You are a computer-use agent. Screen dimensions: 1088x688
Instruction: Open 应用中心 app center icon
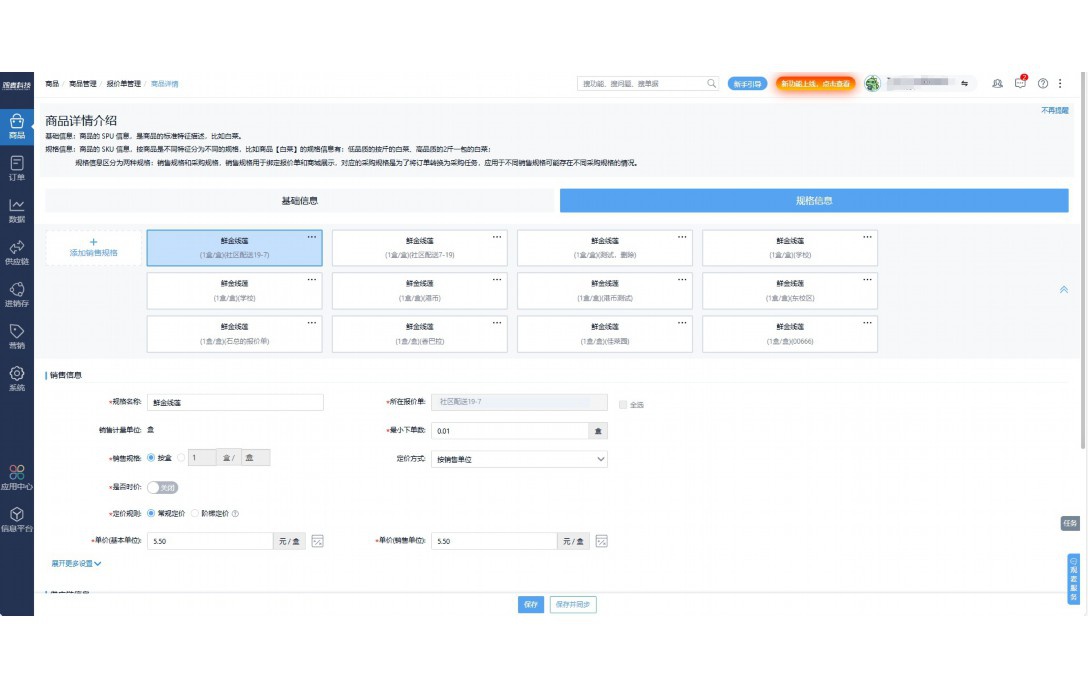pos(16,476)
